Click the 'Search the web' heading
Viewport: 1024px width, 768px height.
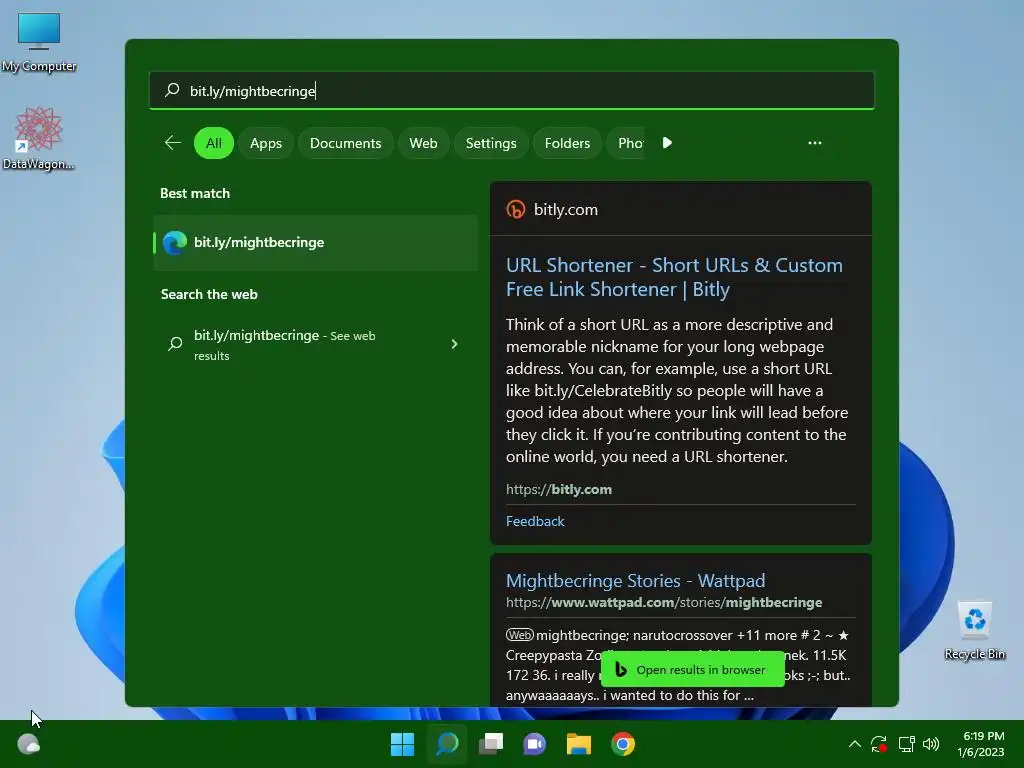click(x=209, y=295)
